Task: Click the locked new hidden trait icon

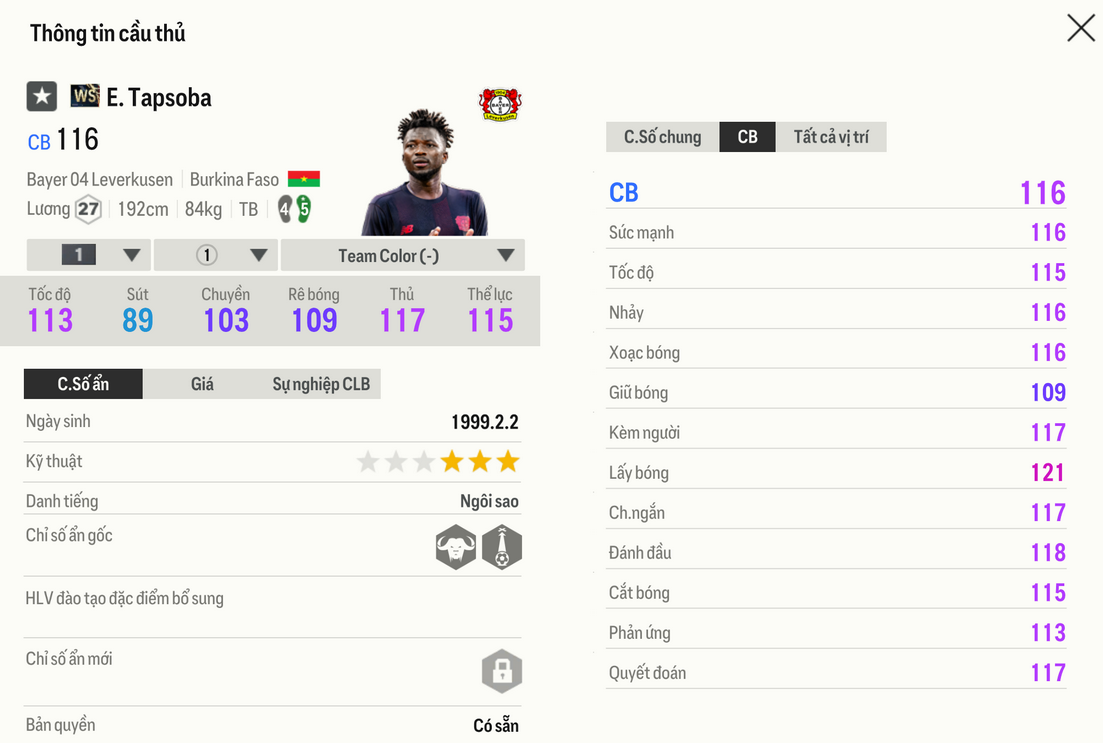Action: [502, 671]
